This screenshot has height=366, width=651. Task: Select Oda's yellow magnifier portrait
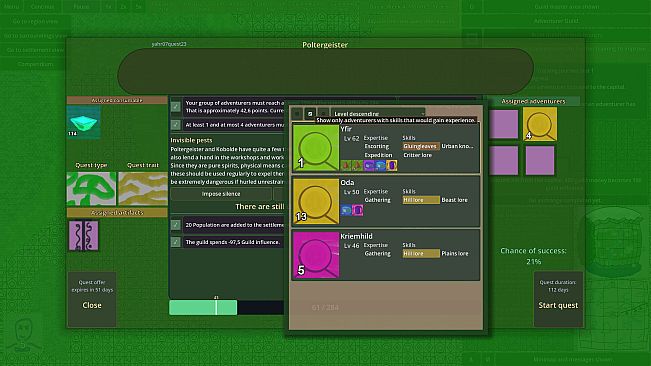[x=316, y=201]
